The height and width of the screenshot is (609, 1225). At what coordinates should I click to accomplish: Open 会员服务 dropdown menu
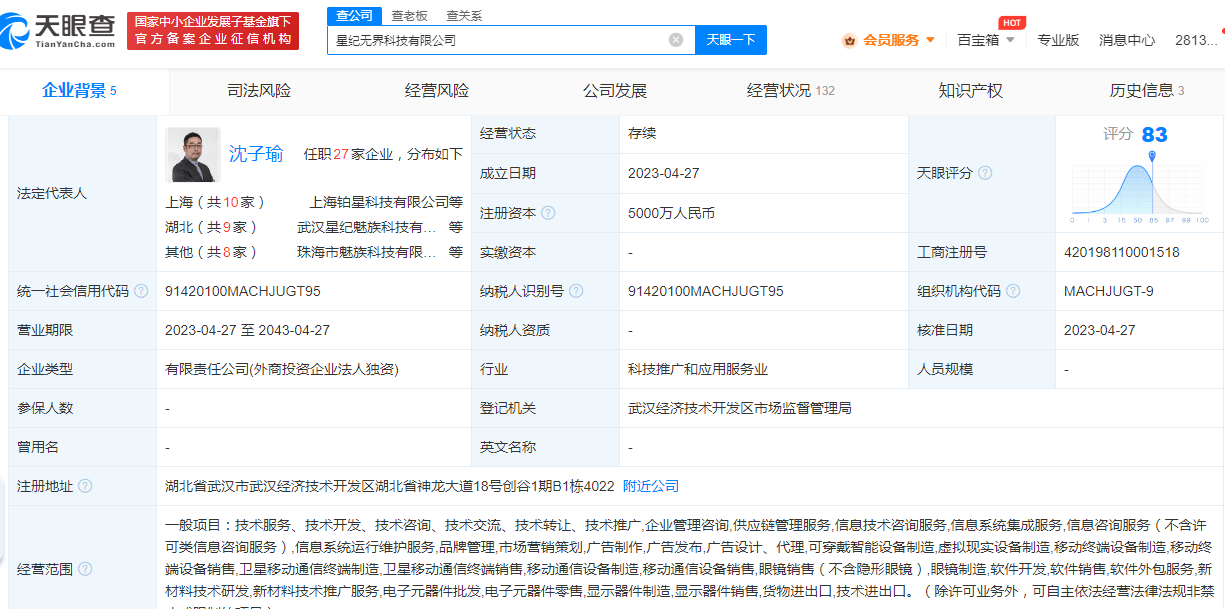point(889,40)
